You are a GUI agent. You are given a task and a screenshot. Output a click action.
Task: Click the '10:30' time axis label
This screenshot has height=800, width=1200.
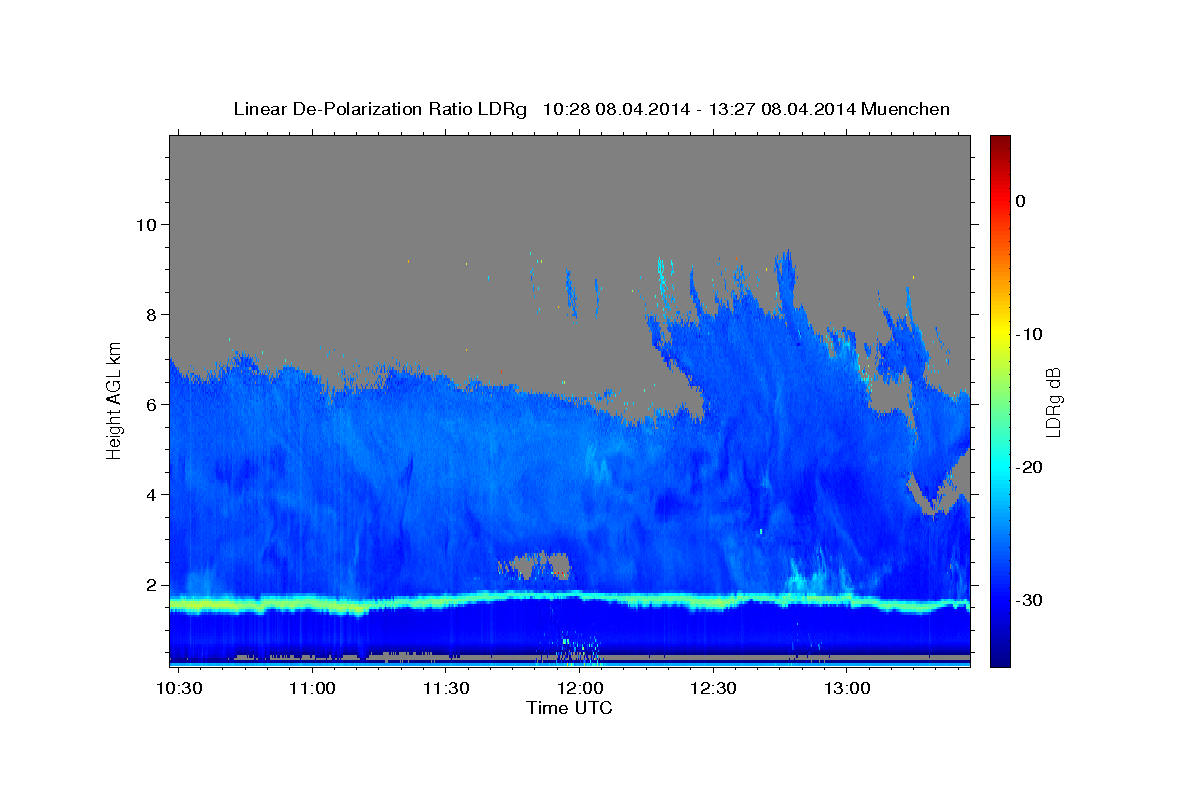coord(180,689)
